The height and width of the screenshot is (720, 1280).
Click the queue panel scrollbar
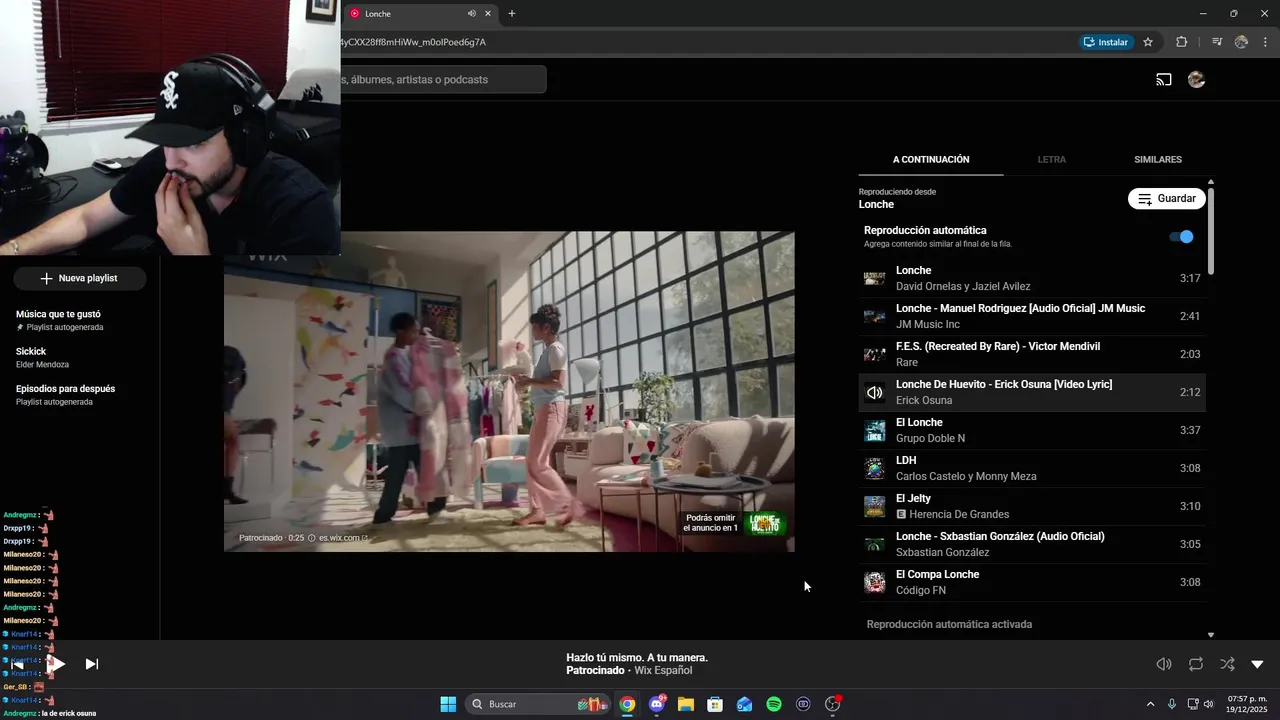pos(1211,230)
